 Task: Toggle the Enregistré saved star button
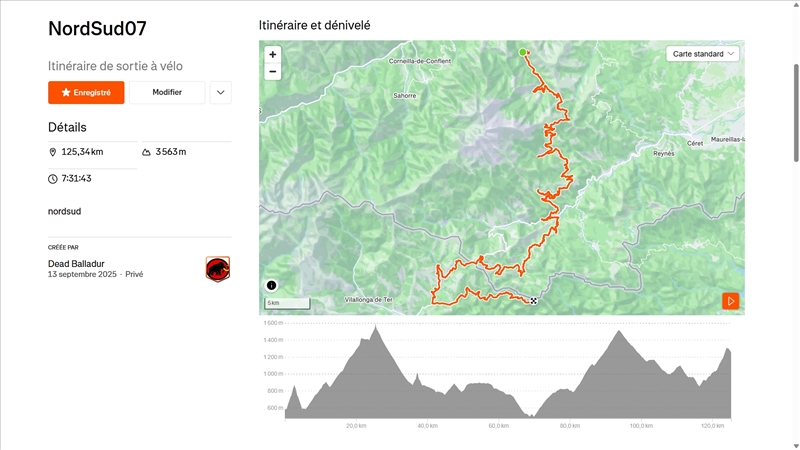pos(86,92)
